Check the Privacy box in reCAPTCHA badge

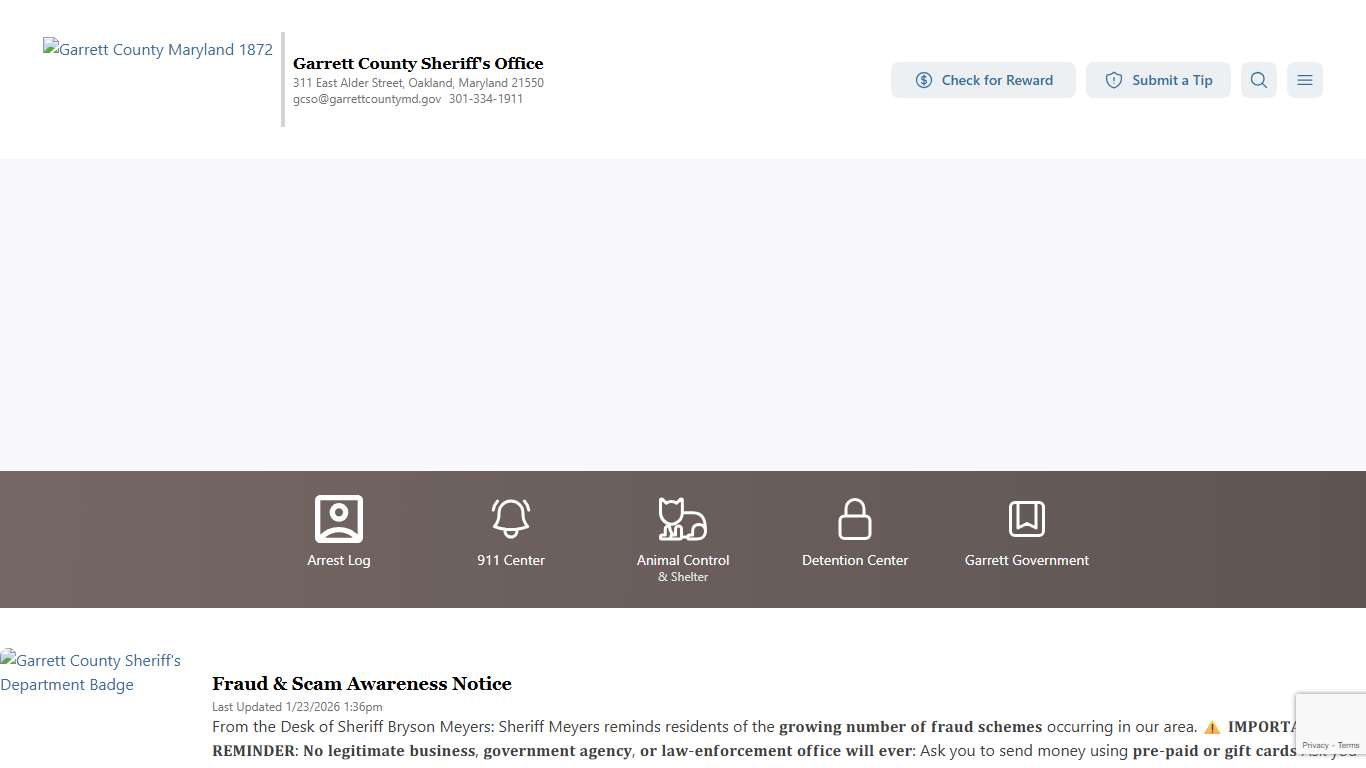(x=1316, y=746)
